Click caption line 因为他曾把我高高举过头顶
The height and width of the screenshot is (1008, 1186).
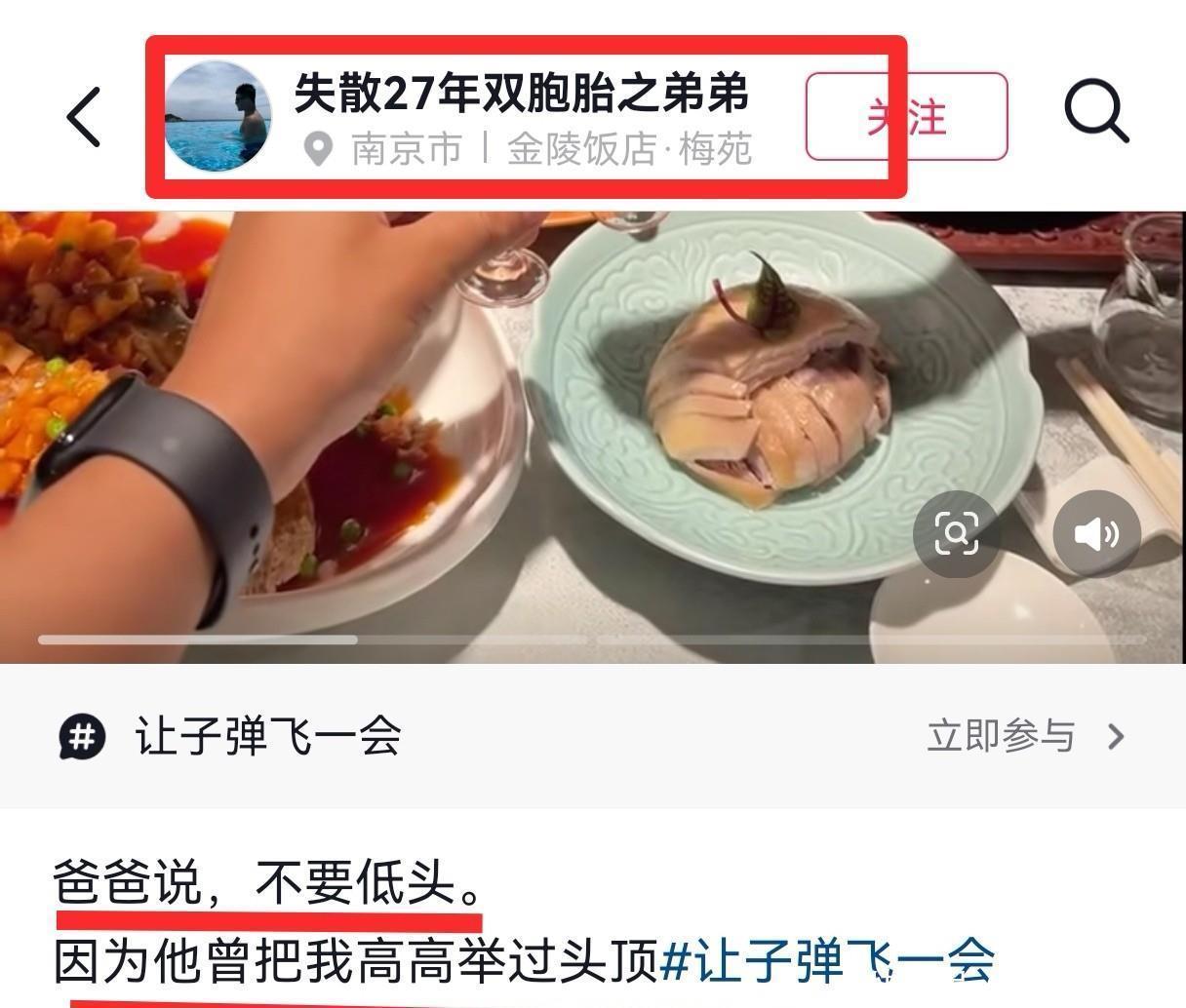coord(356,960)
